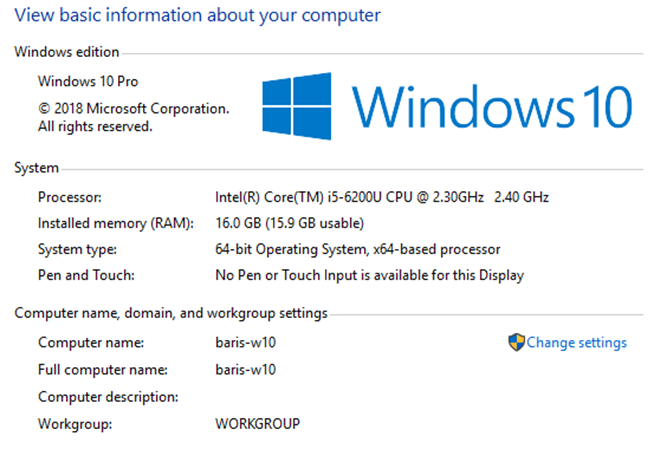Click the 'System' section heading

point(37,168)
